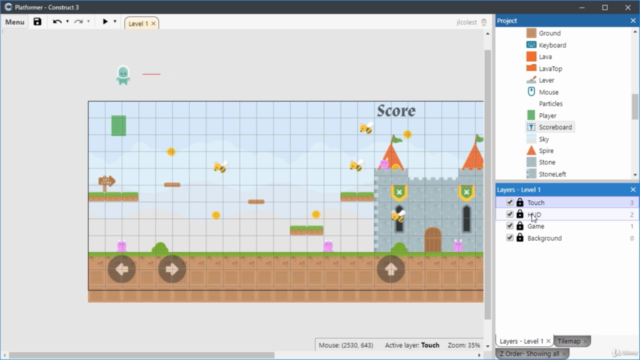Toggle visibility of the Touch layer

(509, 202)
